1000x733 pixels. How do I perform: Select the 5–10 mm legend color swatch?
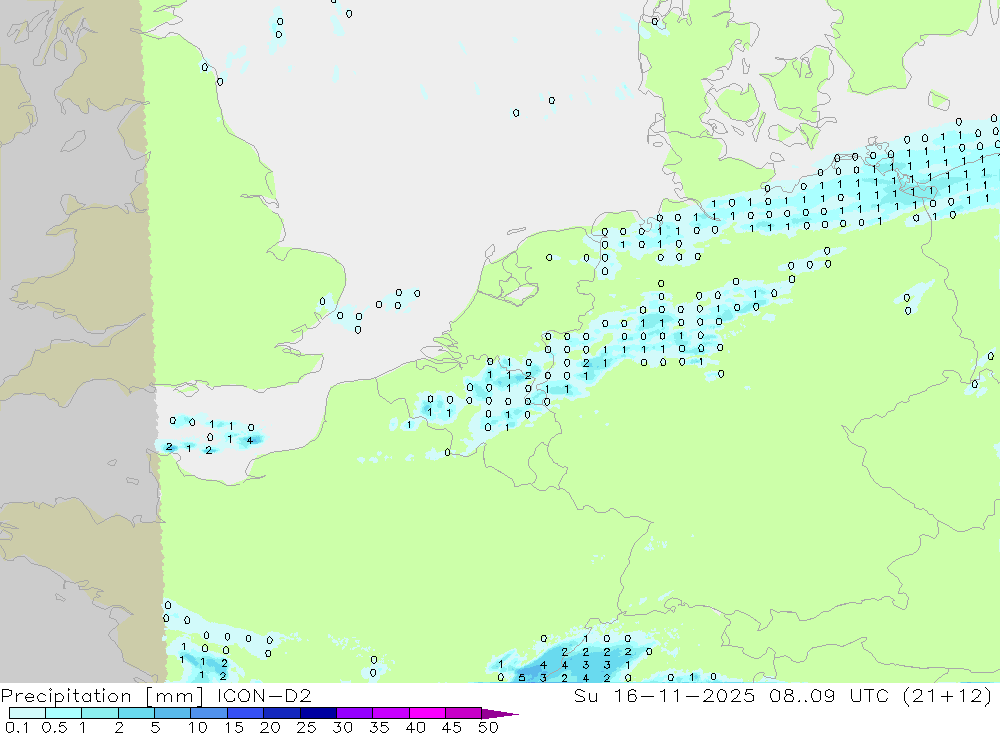coord(172,713)
